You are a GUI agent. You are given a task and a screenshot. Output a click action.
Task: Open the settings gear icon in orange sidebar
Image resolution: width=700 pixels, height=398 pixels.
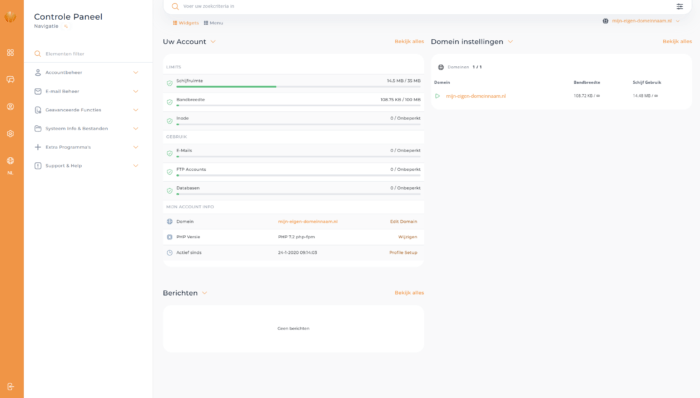10,134
